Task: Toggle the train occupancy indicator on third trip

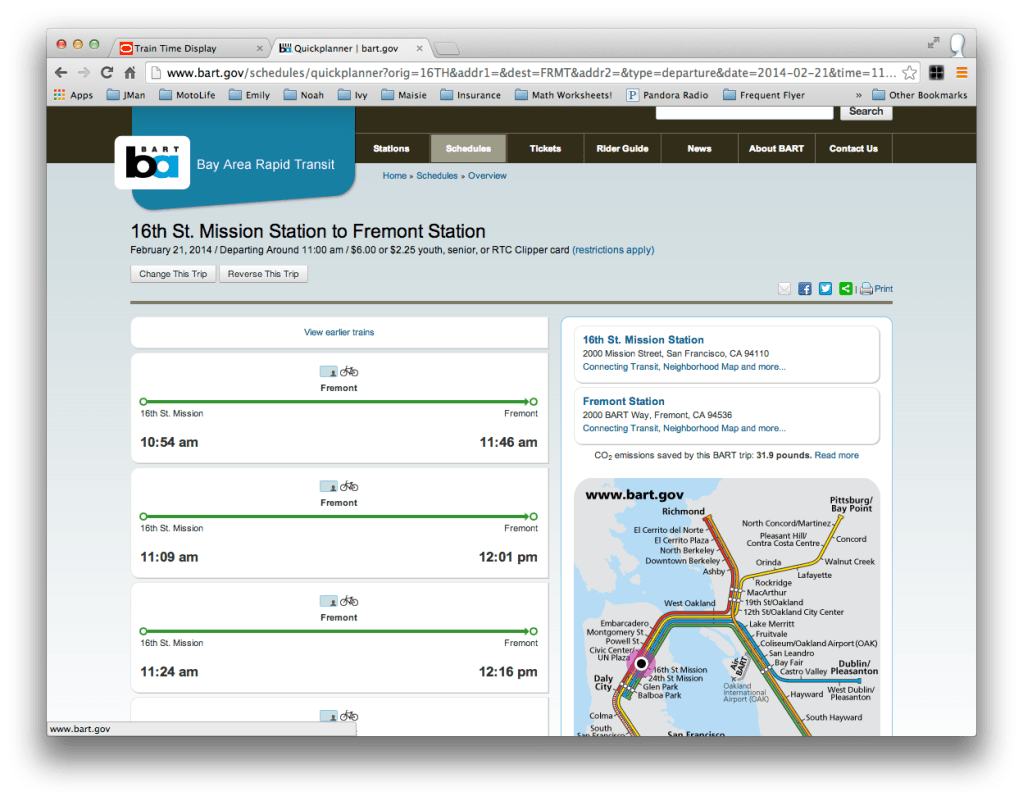Action: 330,601
